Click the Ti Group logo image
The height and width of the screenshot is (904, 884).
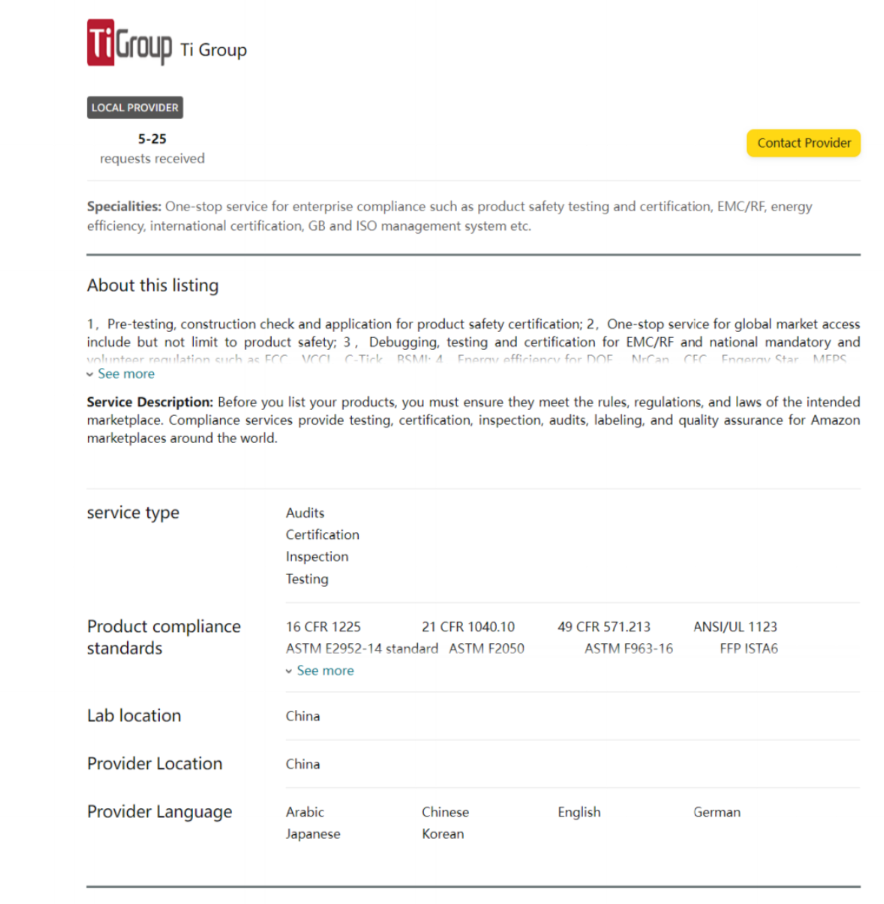129,43
